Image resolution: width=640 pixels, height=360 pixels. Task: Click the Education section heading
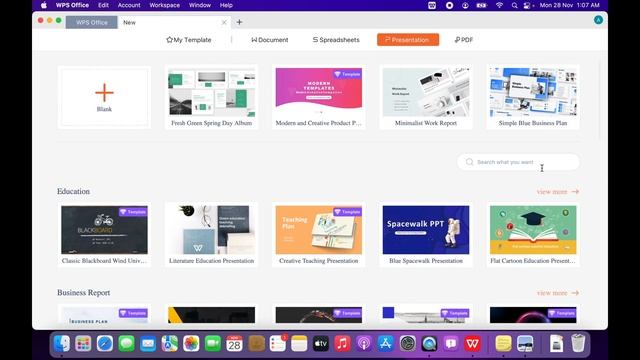pos(73,191)
